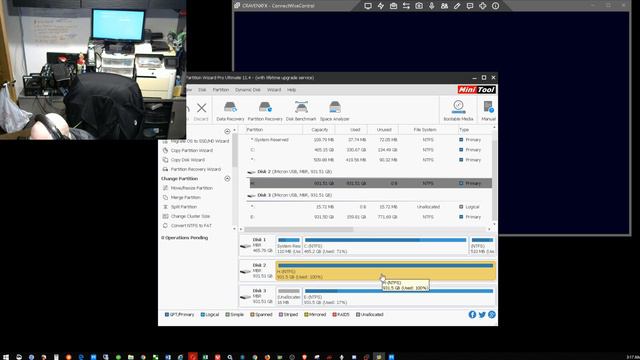Click the monitor icon in ConnectWise Control toolbar
This screenshot has width=640, height=360.
368,6
